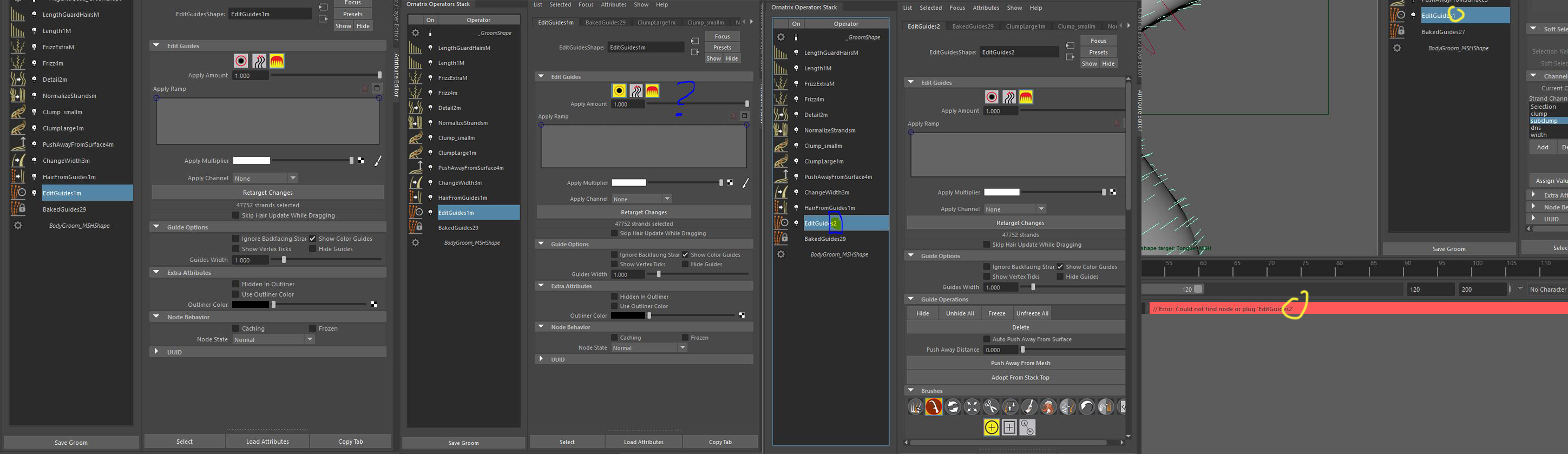Image resolution: width=1568 pixels, height=454 pixels.
Task: Select BakedGuides27 in the operator stack
Action: (x=1442, y=31)
